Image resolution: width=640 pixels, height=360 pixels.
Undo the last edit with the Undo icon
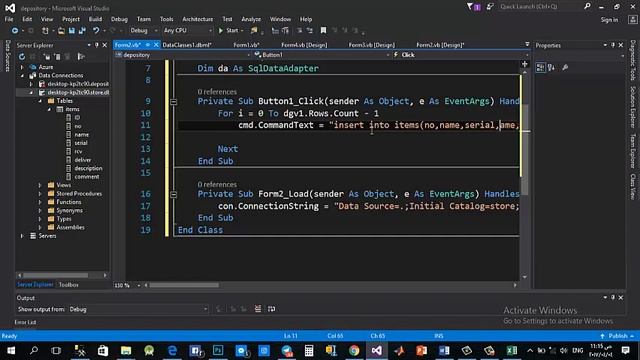[96, 31]
